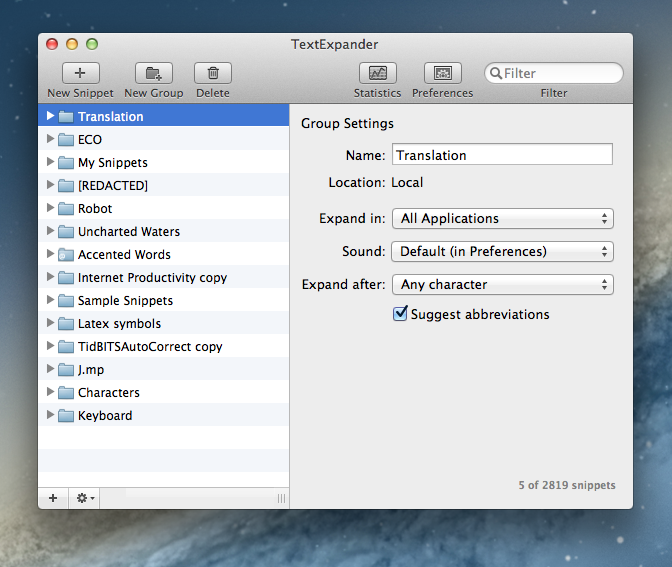
Task: Select the ECO group name
Action: coord(90,140)
